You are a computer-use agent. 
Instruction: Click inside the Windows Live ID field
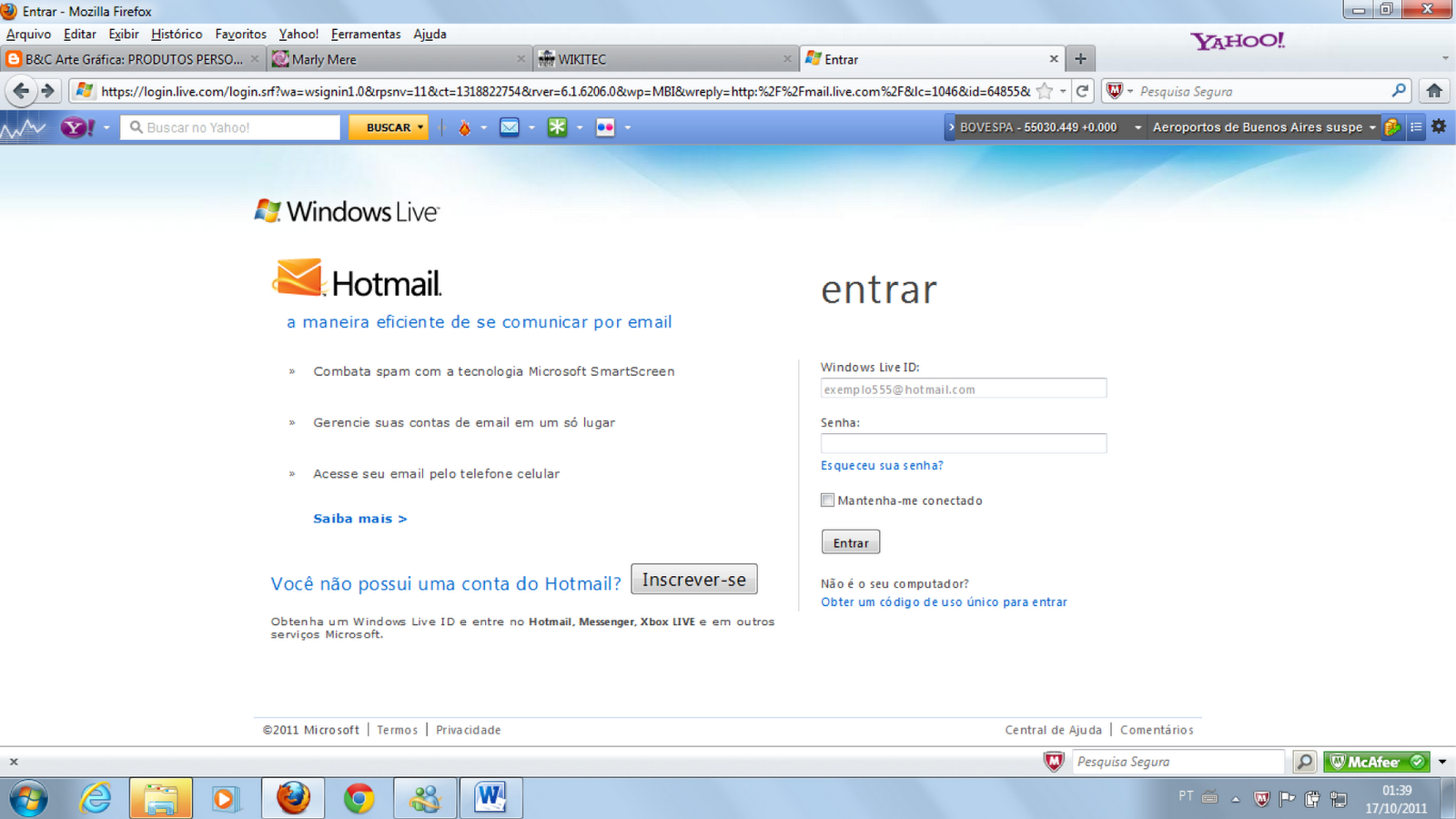(963, 388)
